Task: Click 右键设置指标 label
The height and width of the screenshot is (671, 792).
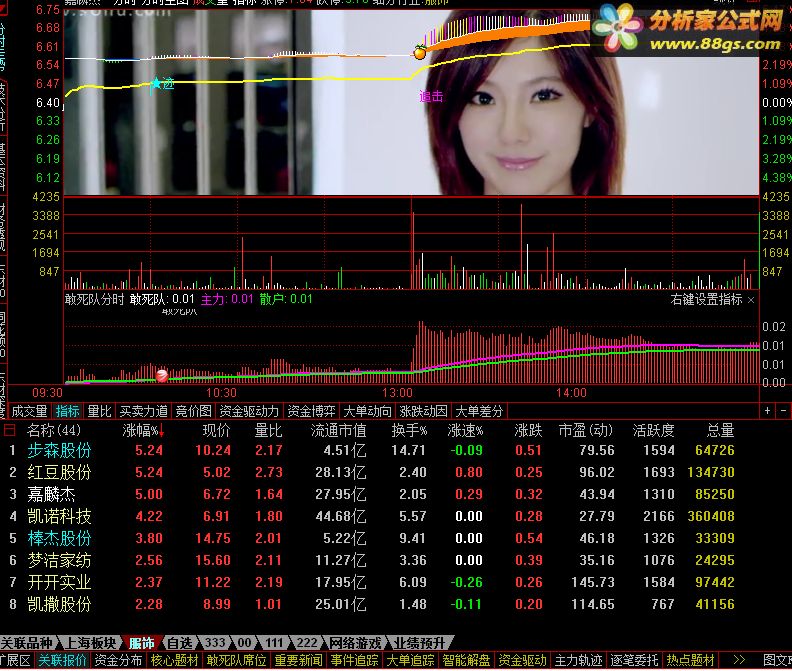Action: [x=706, y=300]
